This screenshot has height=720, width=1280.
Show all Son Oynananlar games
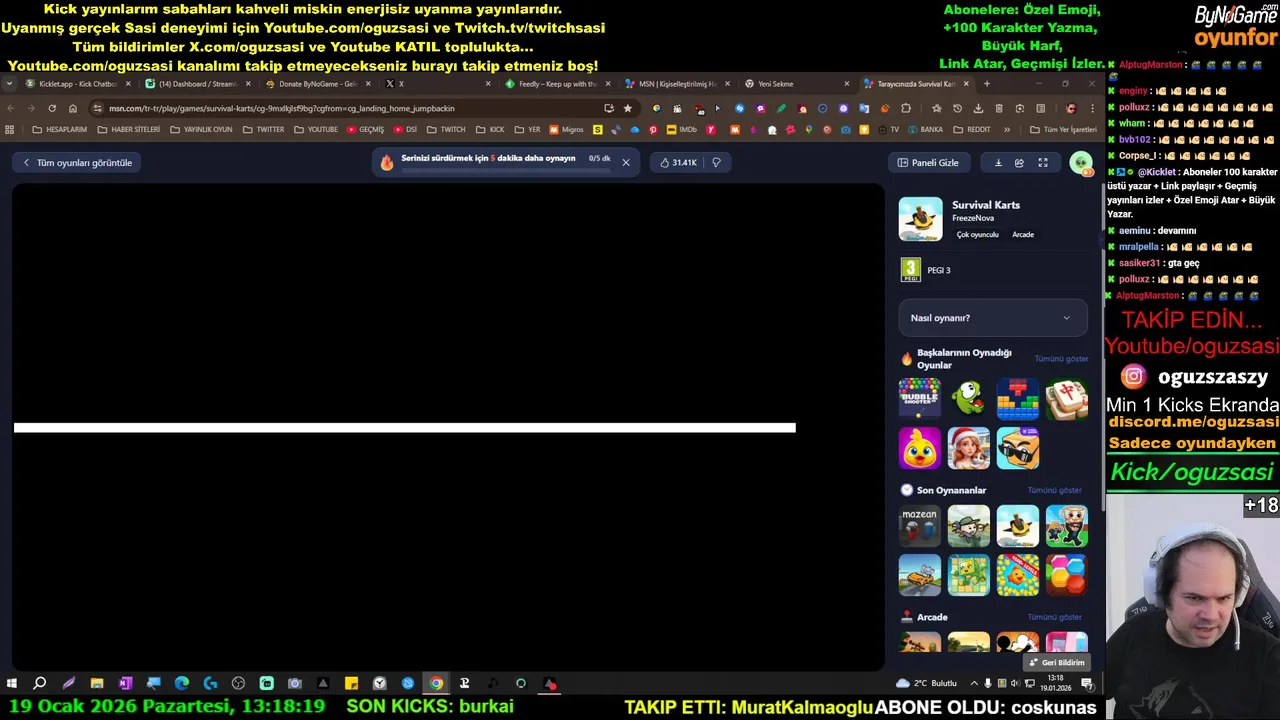pos(1054,490)
